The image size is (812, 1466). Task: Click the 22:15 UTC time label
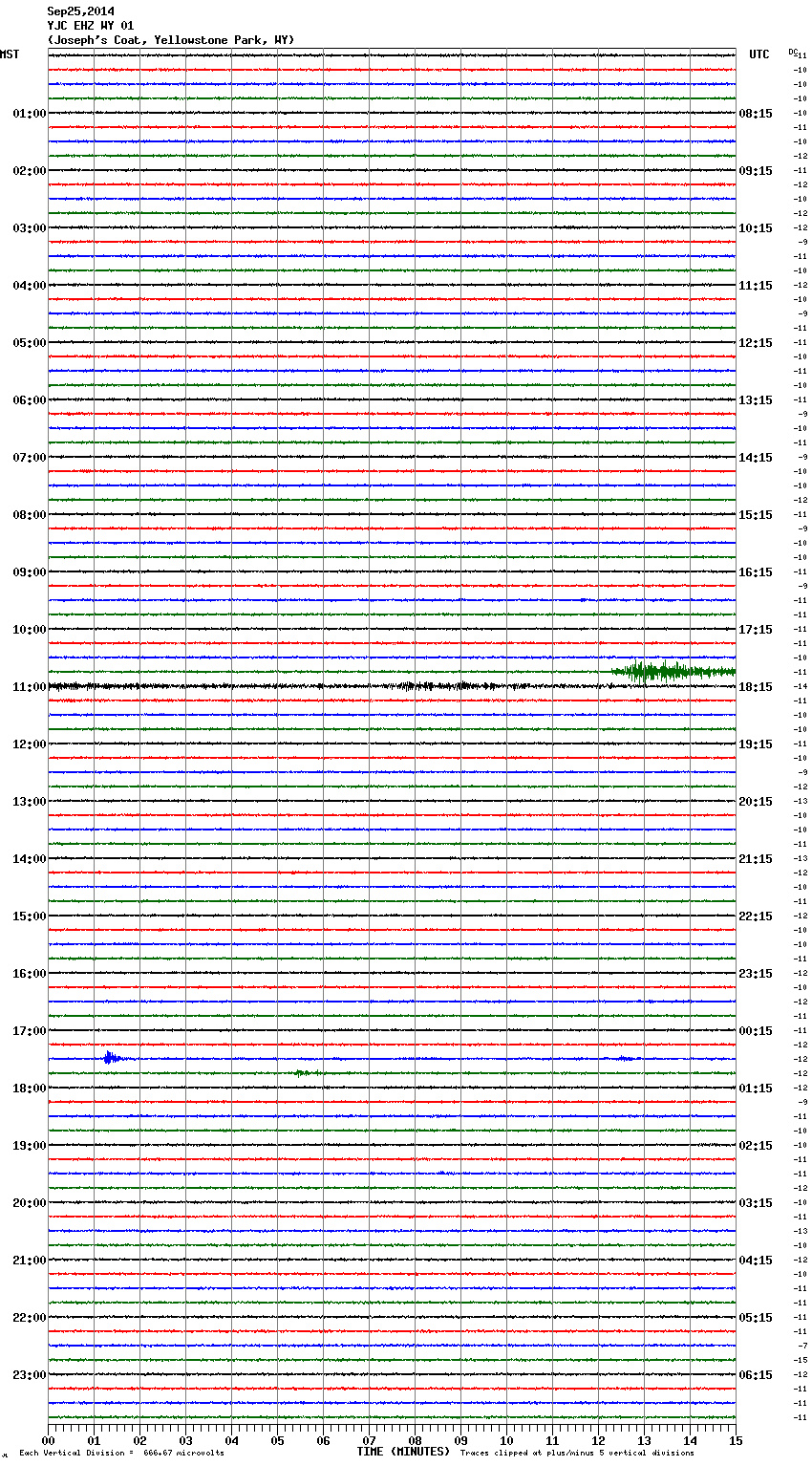[756, 916]
